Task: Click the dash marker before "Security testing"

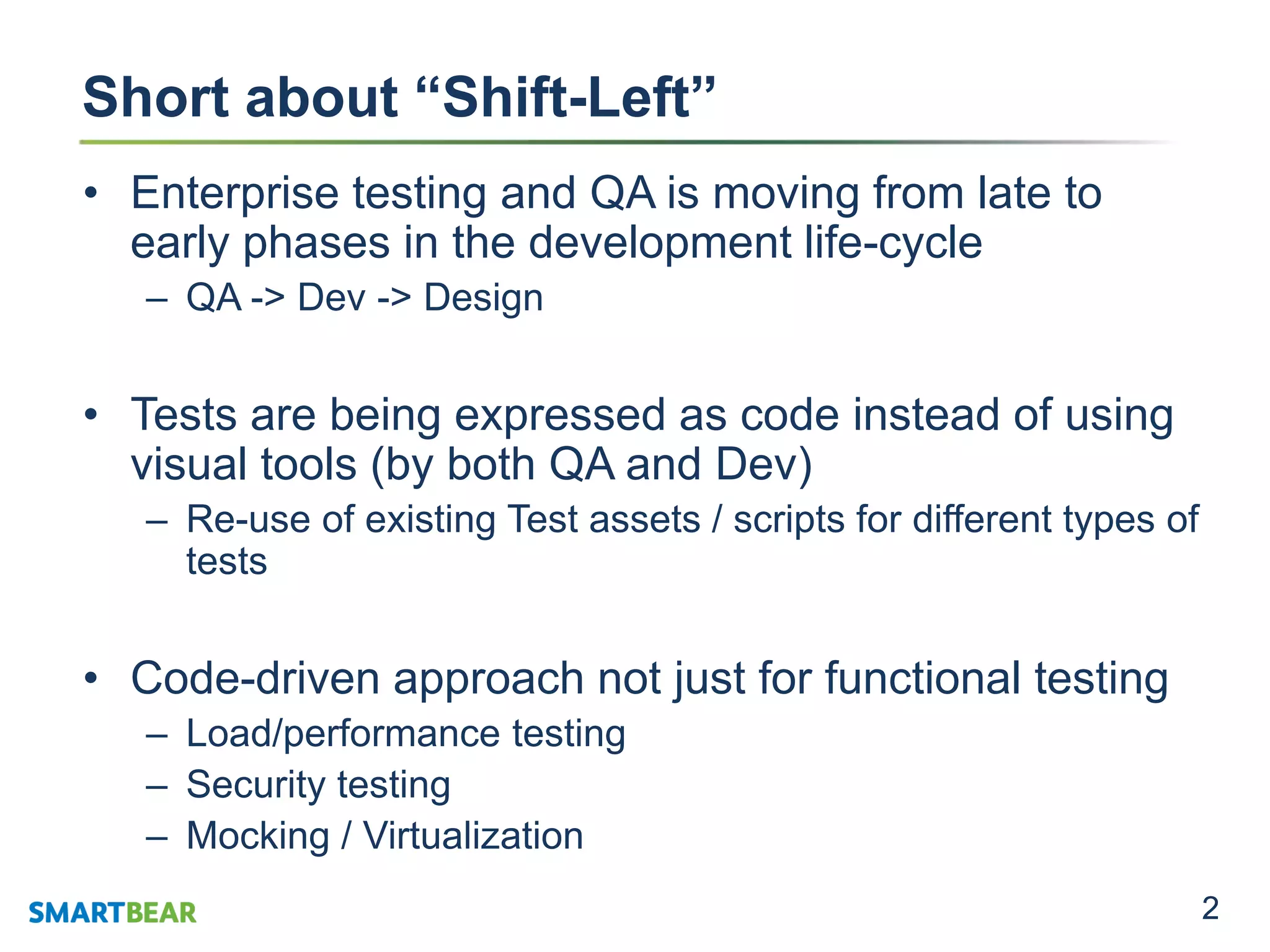Action: click(x=157, y=787)
